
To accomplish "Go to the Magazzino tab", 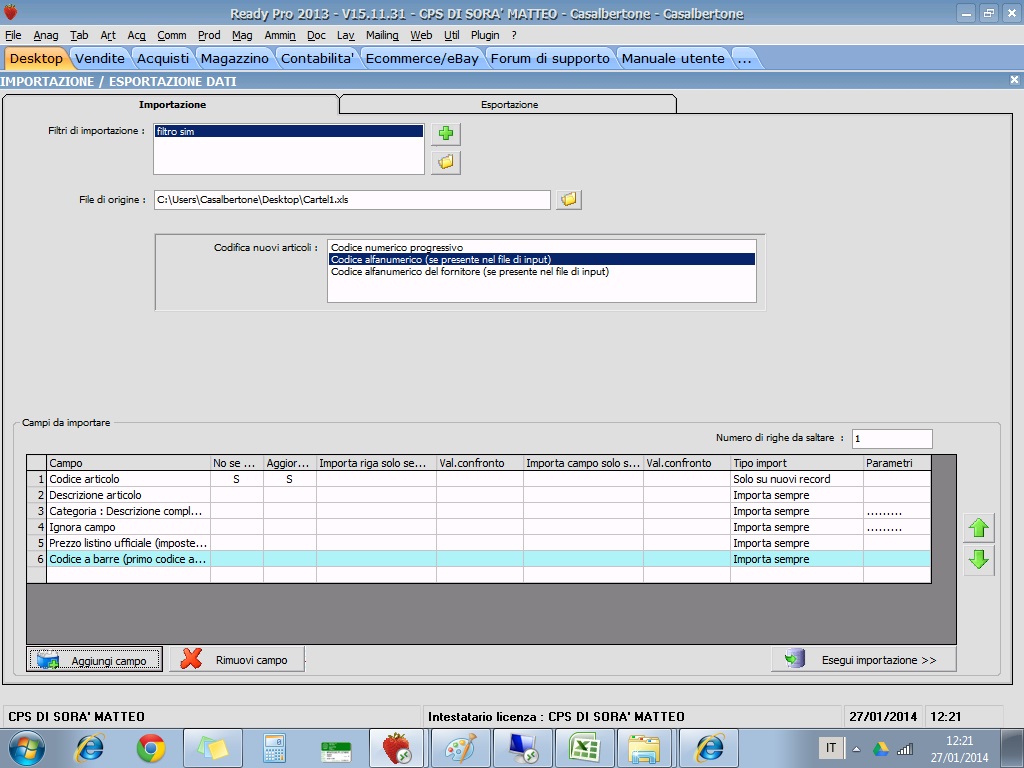I will point(234,58).
